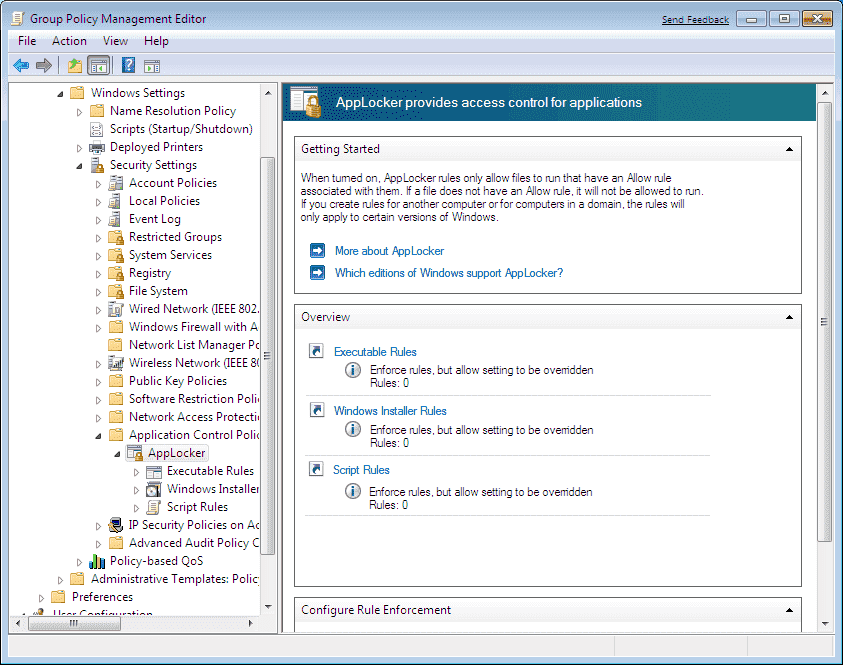Open the Action menu
The image size is (843, 665).
click(69, 41)
